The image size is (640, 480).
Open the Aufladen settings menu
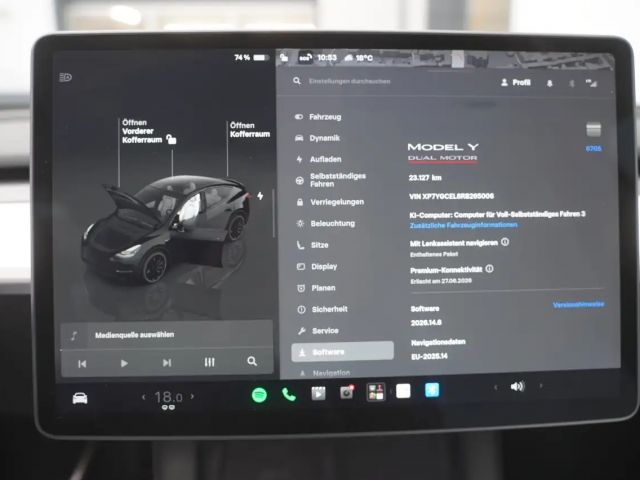pos(318,159)
